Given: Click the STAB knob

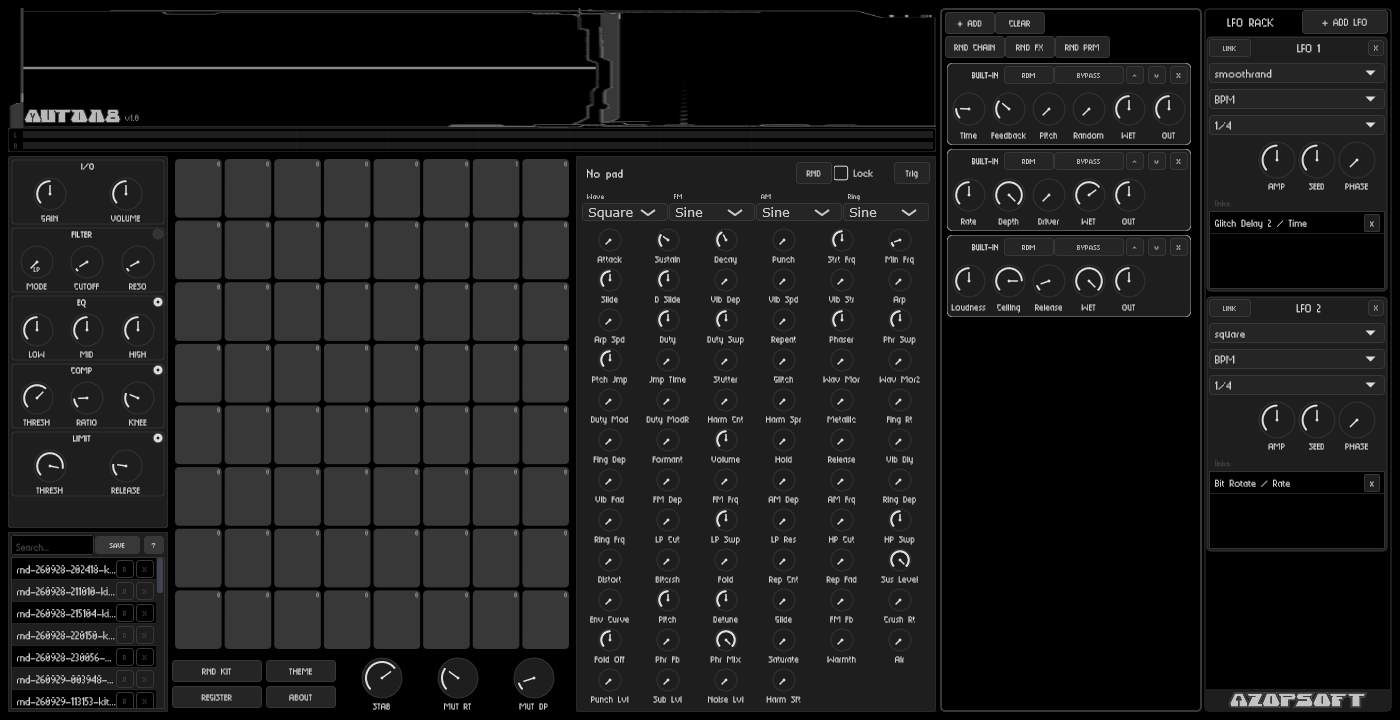Looking at the screenshot, I should (381, 678).
